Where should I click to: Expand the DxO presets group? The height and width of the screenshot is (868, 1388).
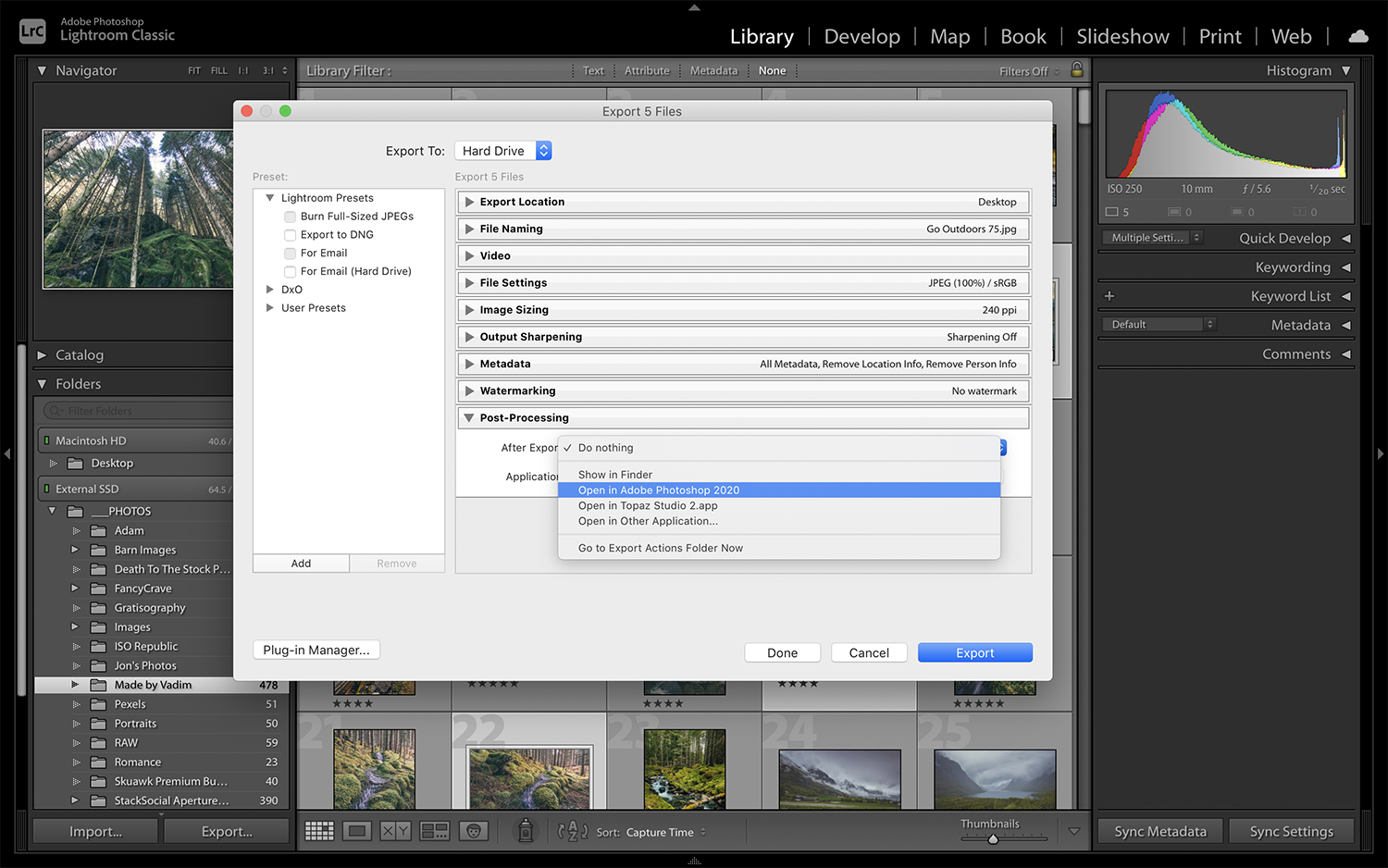pyautogui.click(x=270, y=290)
